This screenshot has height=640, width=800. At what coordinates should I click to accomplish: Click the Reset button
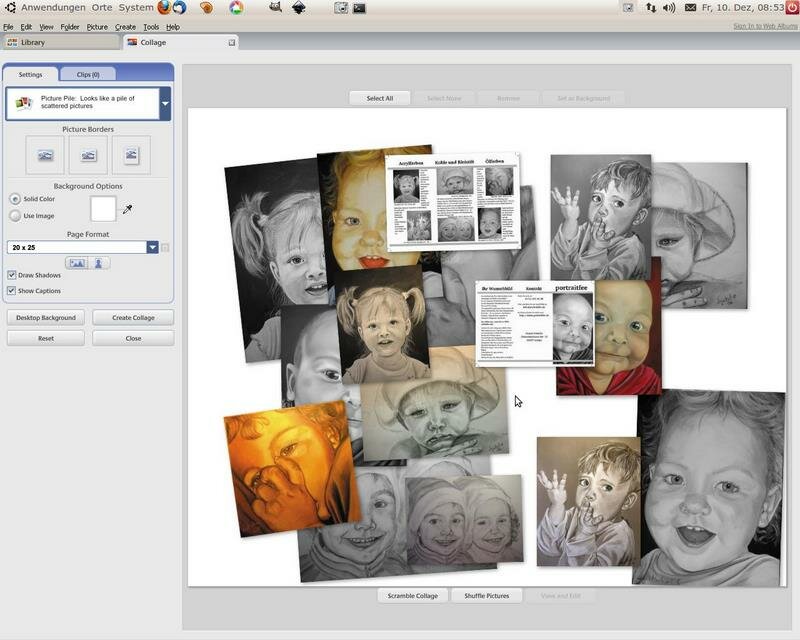click(46, 338)
